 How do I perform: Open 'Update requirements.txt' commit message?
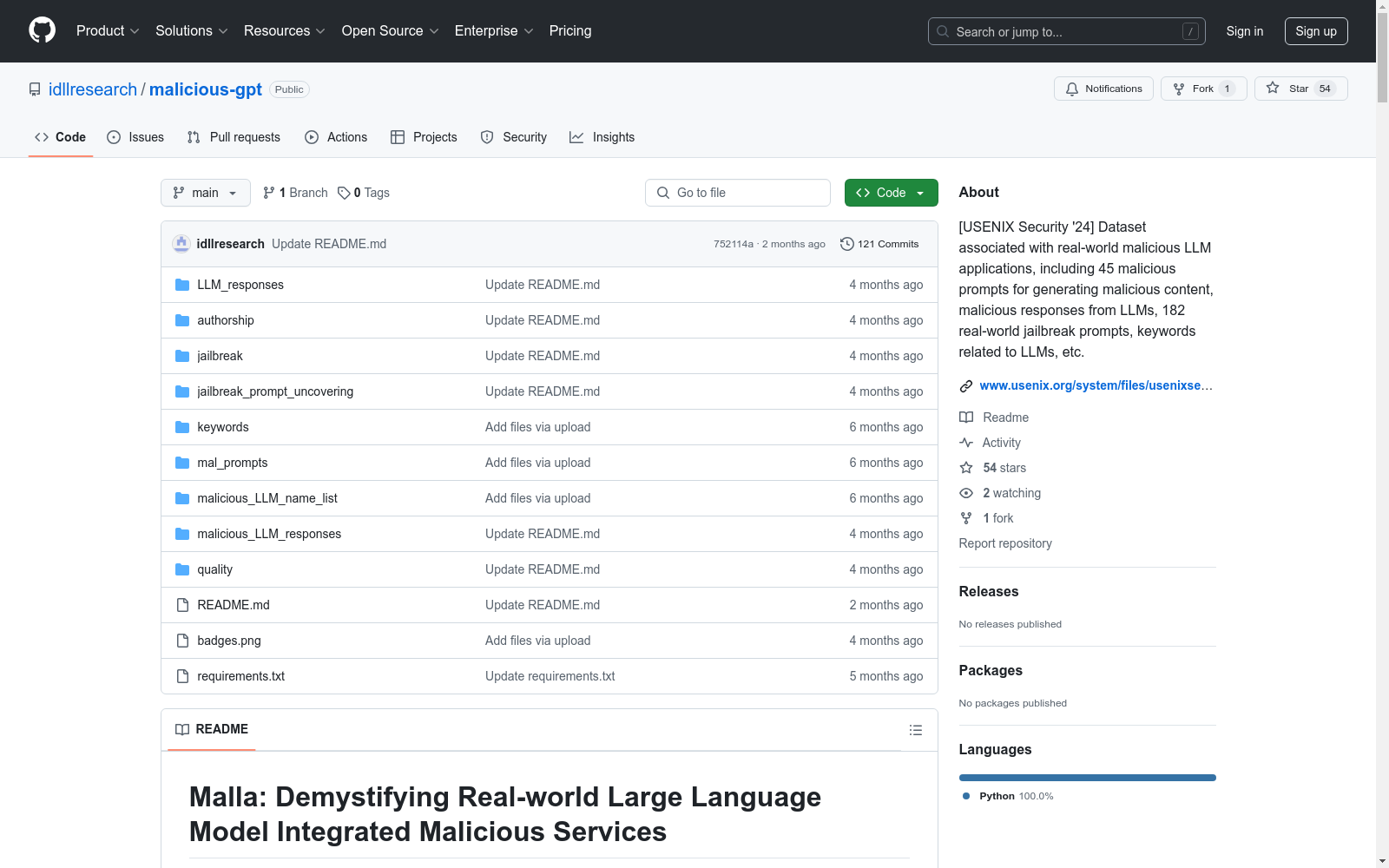tap(550, 676)
